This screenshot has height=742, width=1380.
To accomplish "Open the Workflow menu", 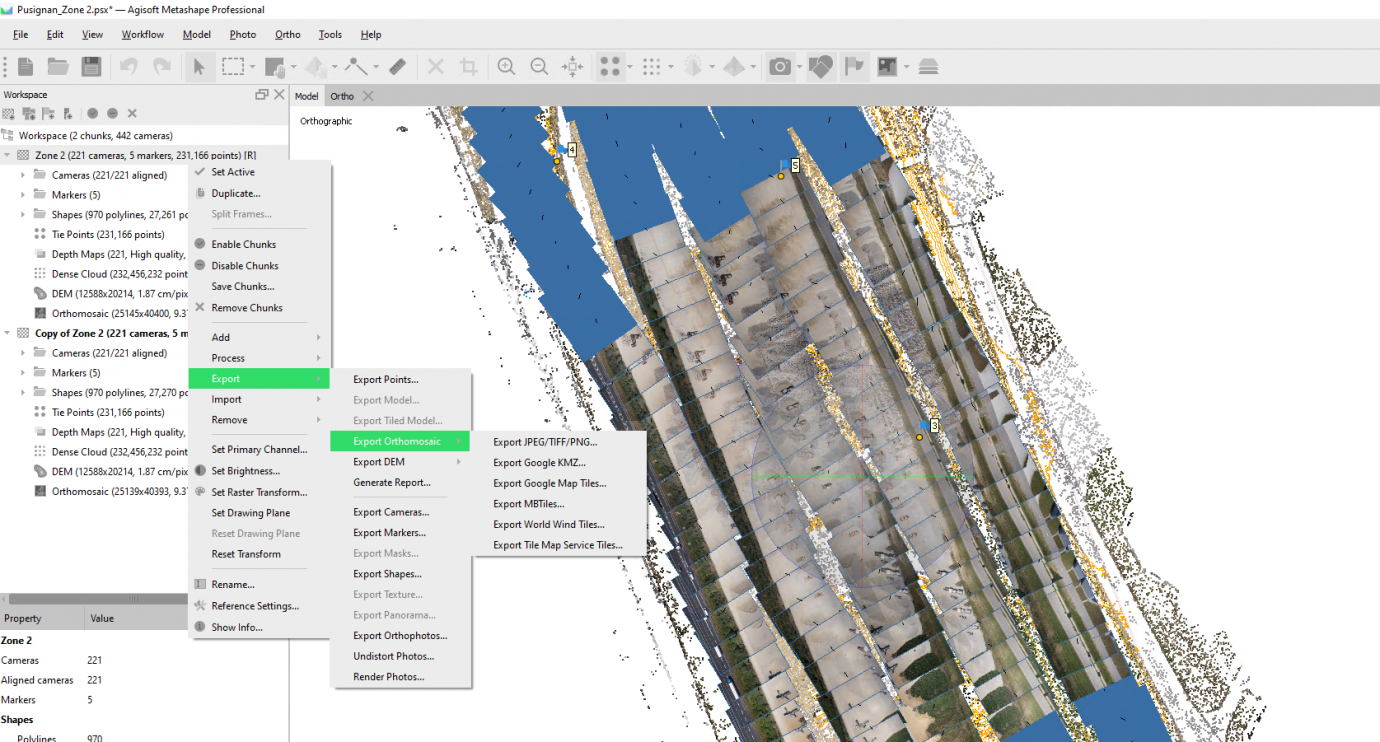I will point(142,34).
